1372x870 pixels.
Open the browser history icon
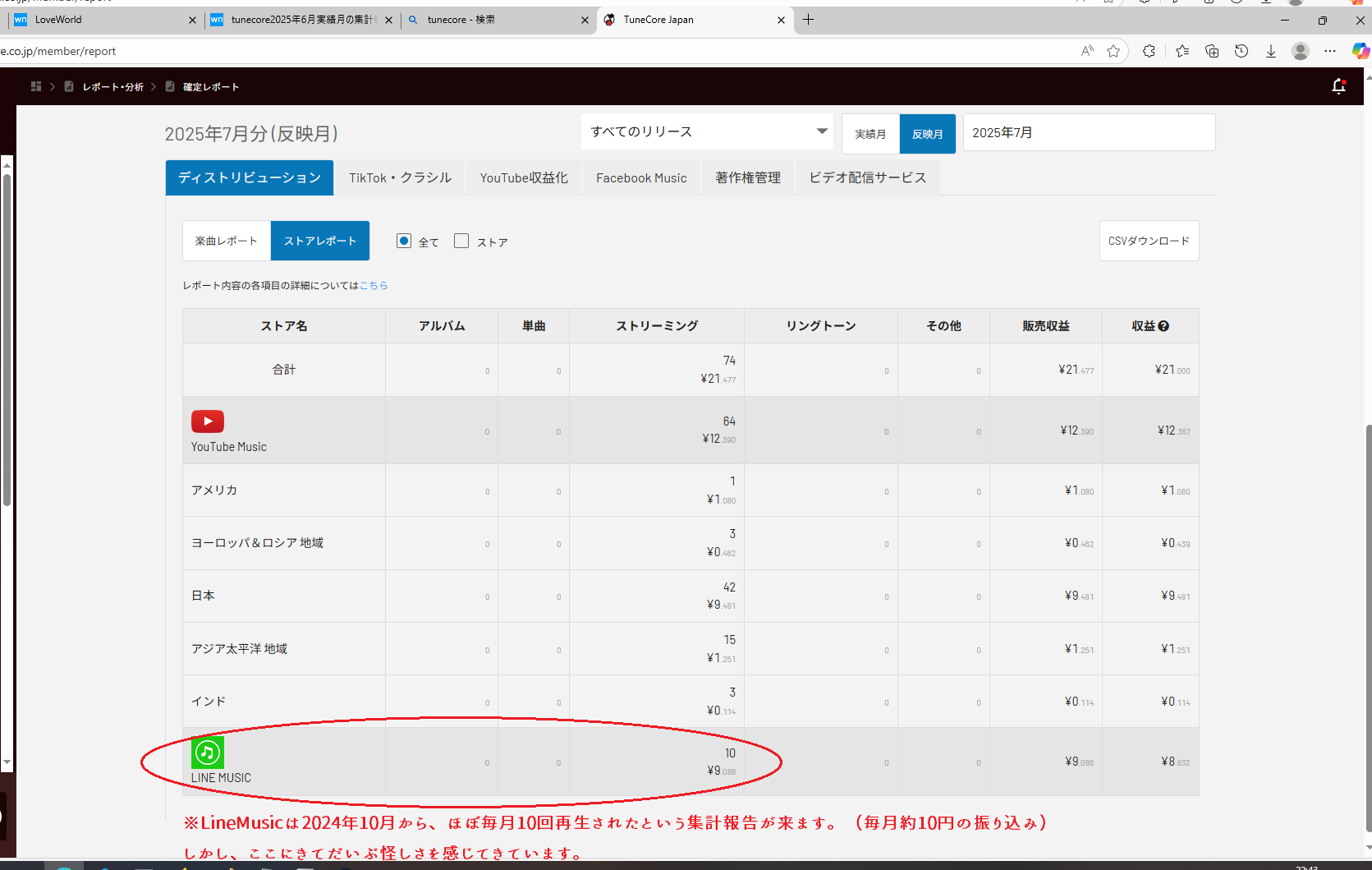pos(1241,51)
